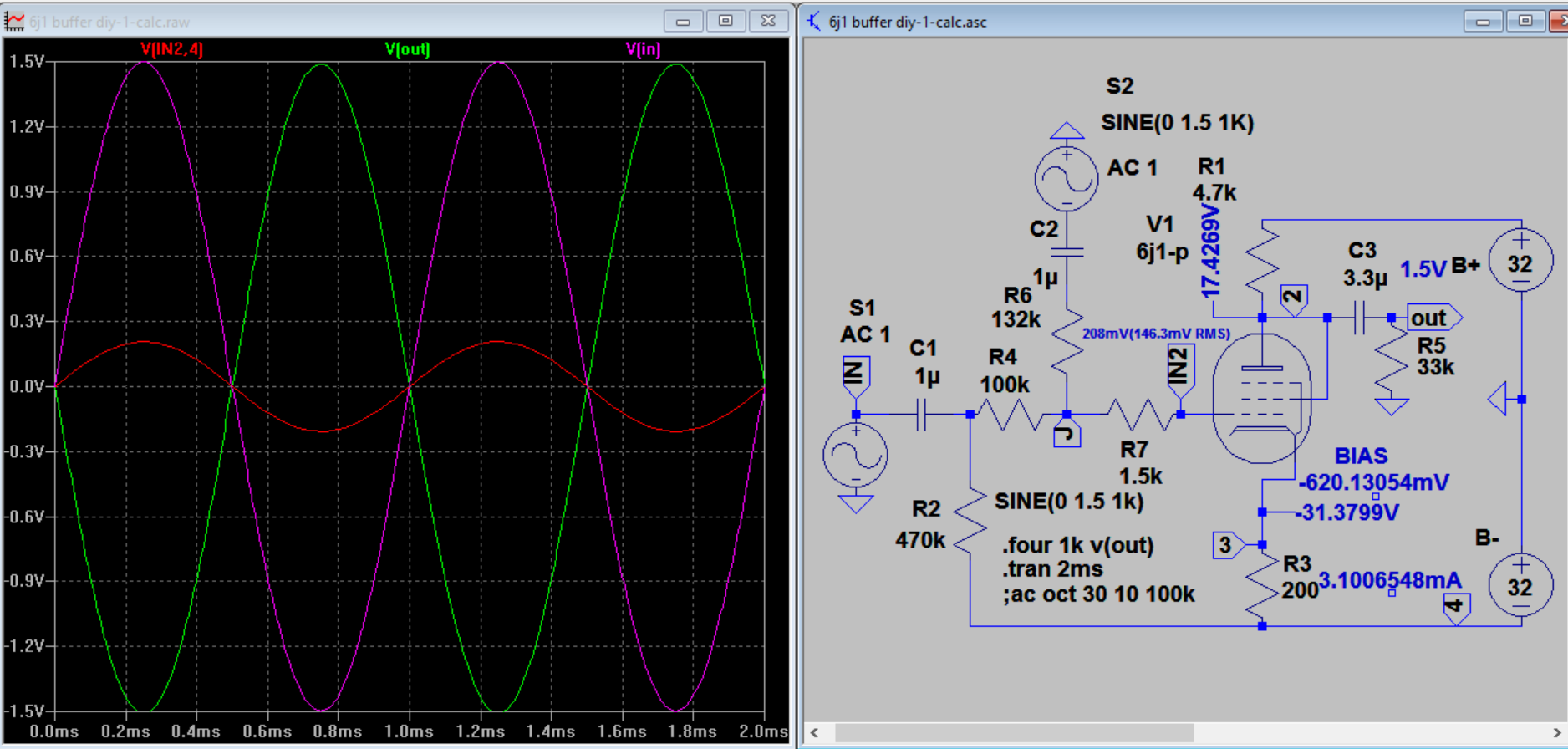This screenshot has height=749, width=1568.
Task: Maximize the waveform .raw window
Action: pos(725,21)
